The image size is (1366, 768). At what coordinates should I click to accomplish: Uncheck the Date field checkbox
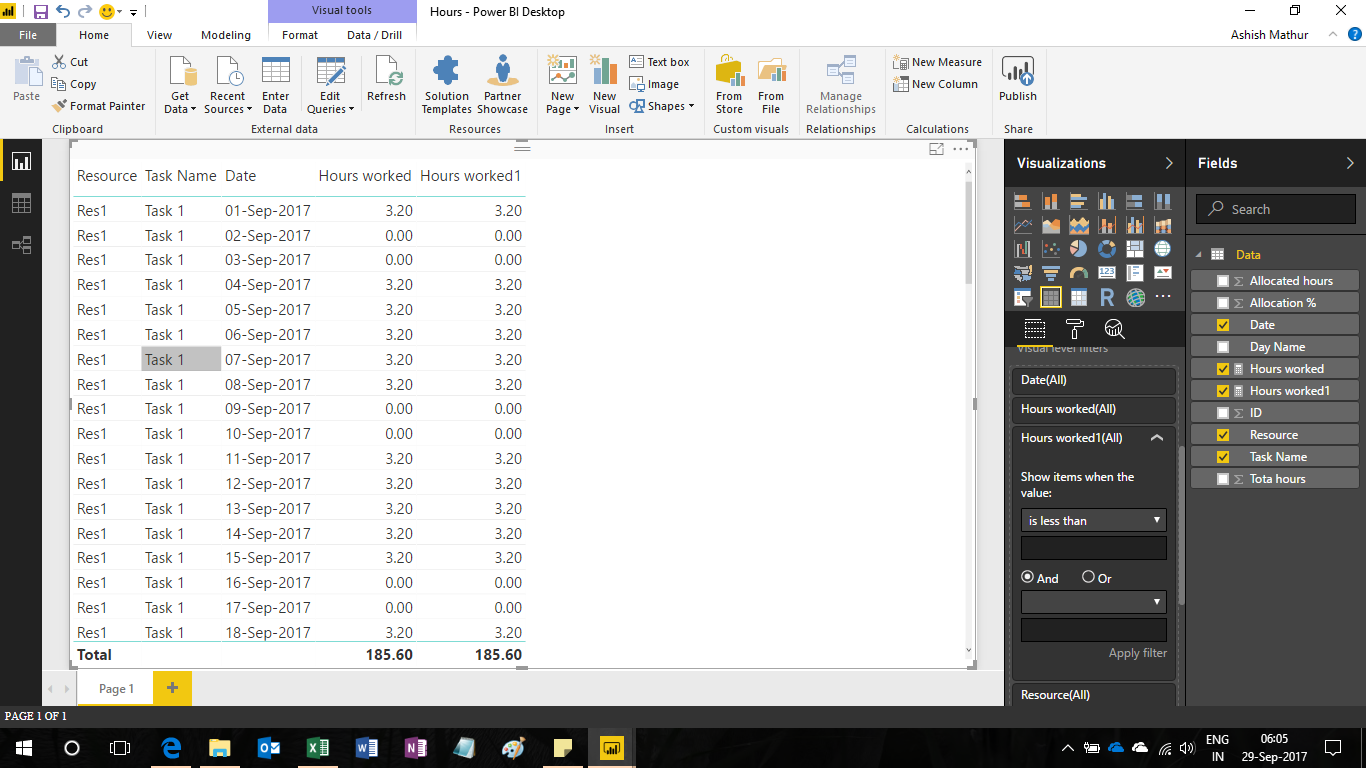click(1222, 325)
